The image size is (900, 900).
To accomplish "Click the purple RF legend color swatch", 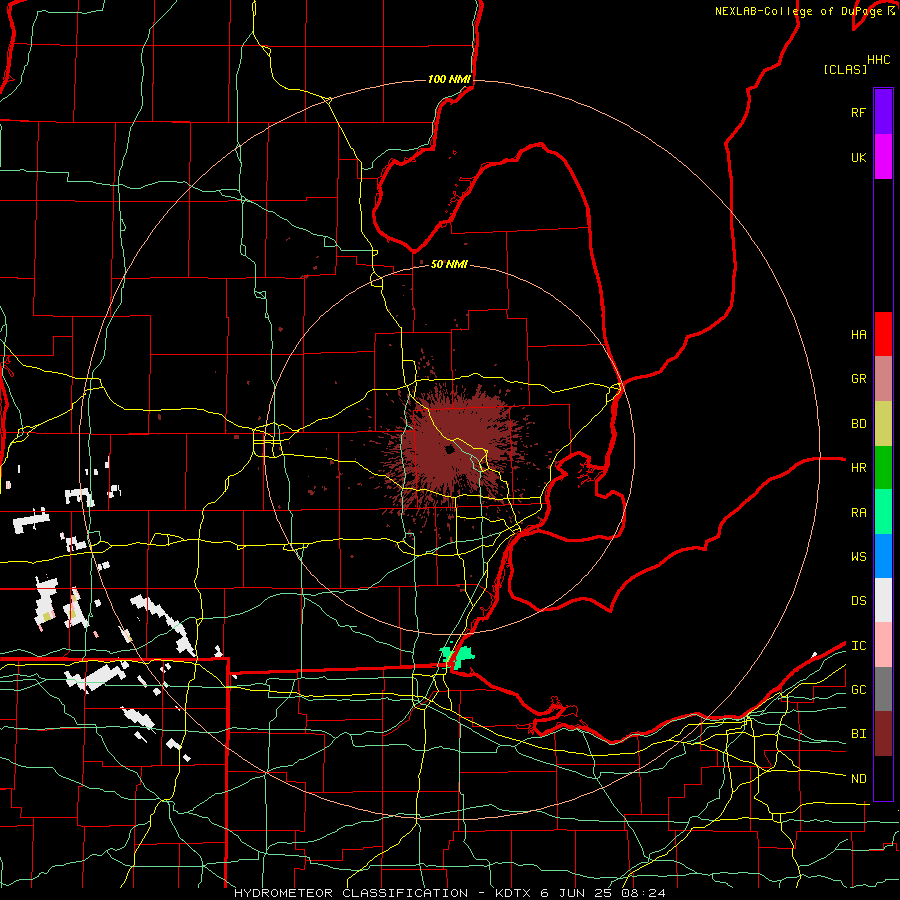I will pos(883,112).
